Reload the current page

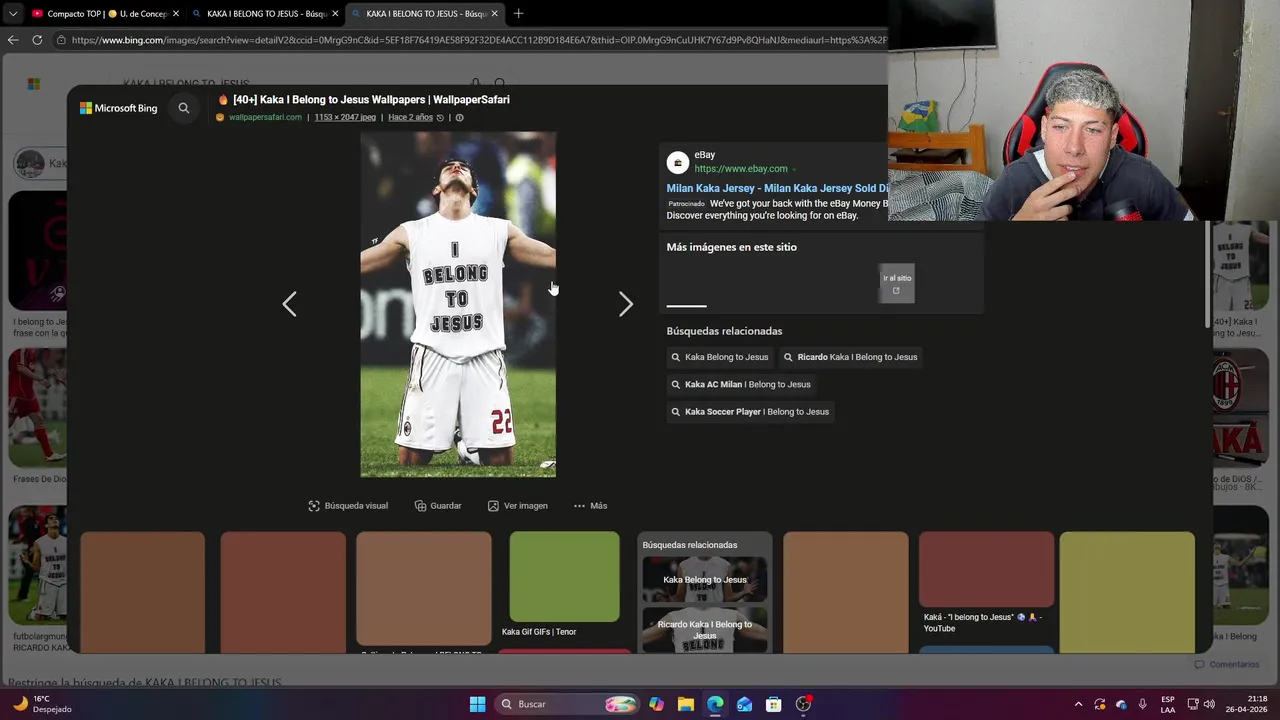37,40
